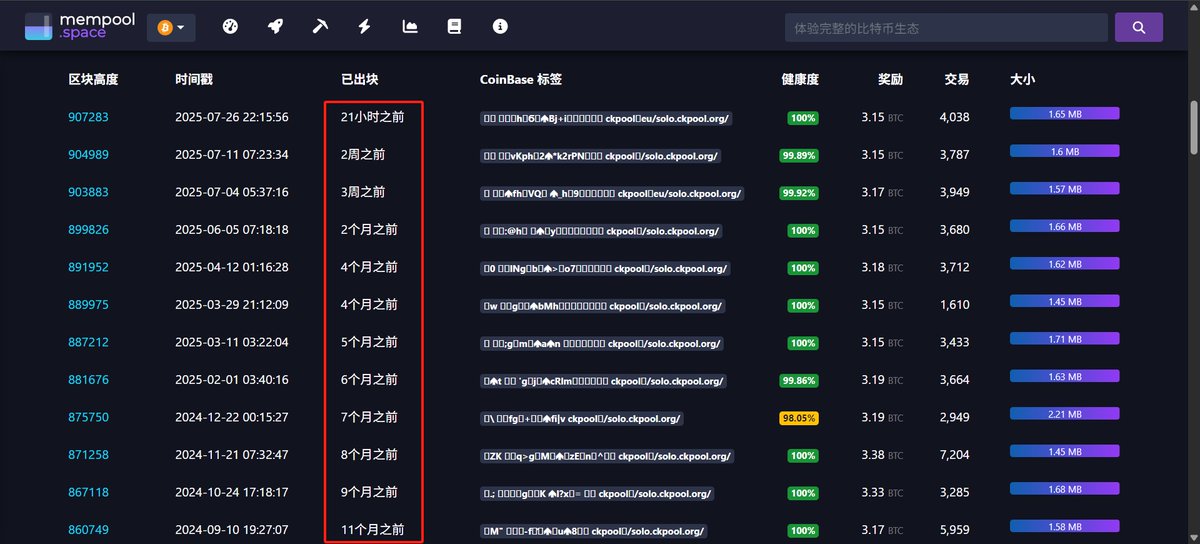This screenshot has height=544, width=1200.
Task: Click the 健康度 column header
Action: point(800,79)
